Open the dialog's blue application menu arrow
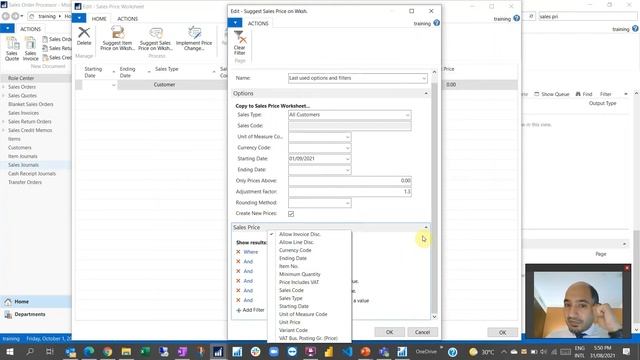The image size is (640, 360). [x=235, y=23]
